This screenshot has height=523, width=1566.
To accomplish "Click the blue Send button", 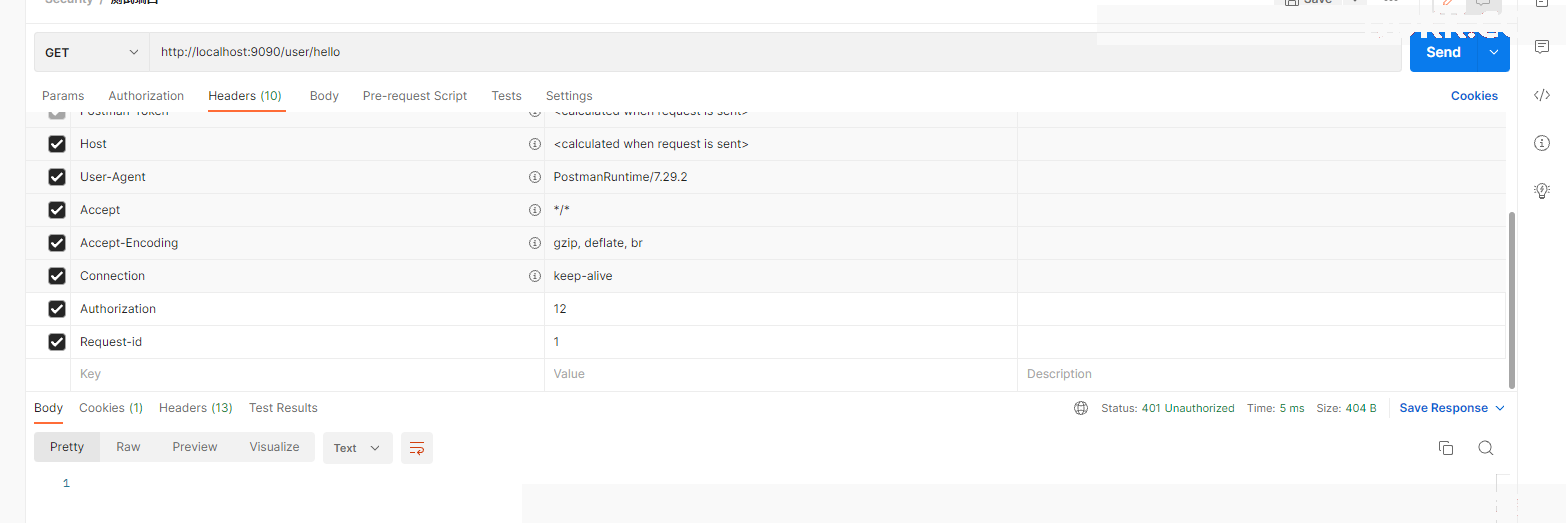I will (x=1443, y=52).
